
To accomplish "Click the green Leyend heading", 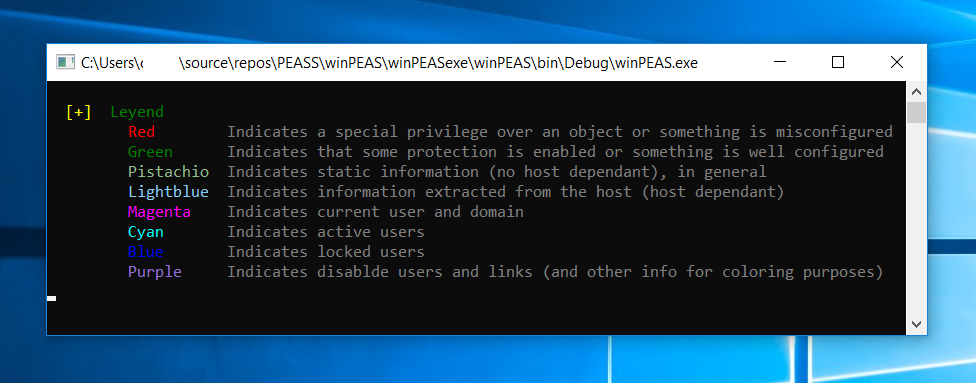I will tap(137, 113).
